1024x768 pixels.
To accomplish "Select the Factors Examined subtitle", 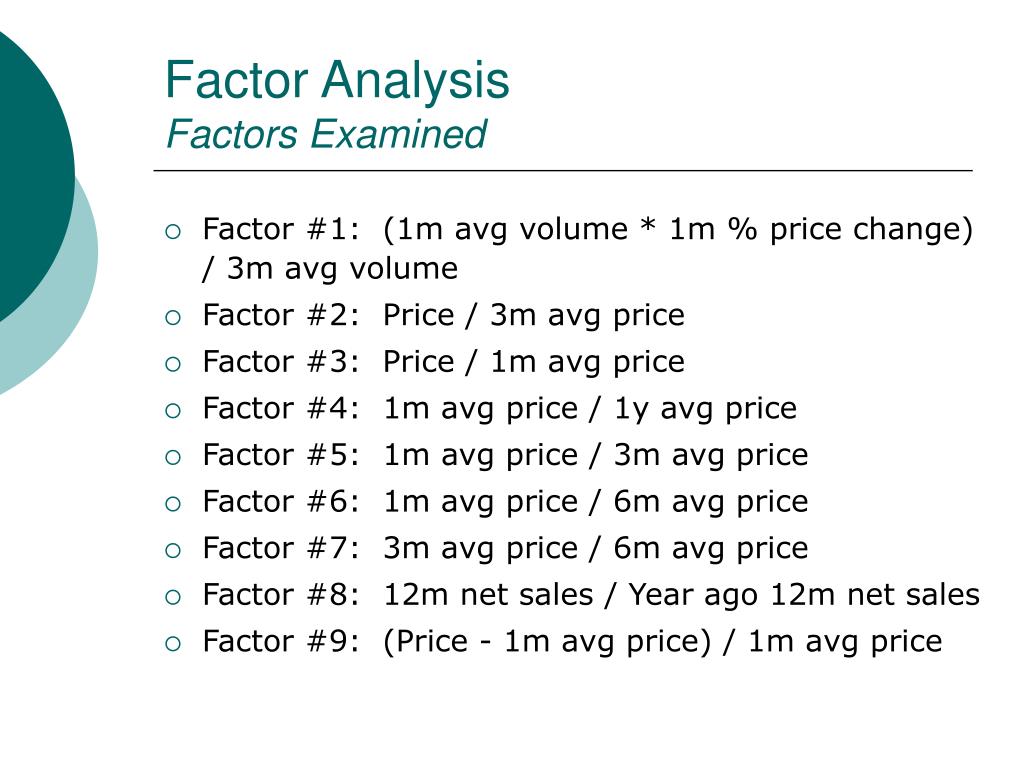I will pos(327,135).
